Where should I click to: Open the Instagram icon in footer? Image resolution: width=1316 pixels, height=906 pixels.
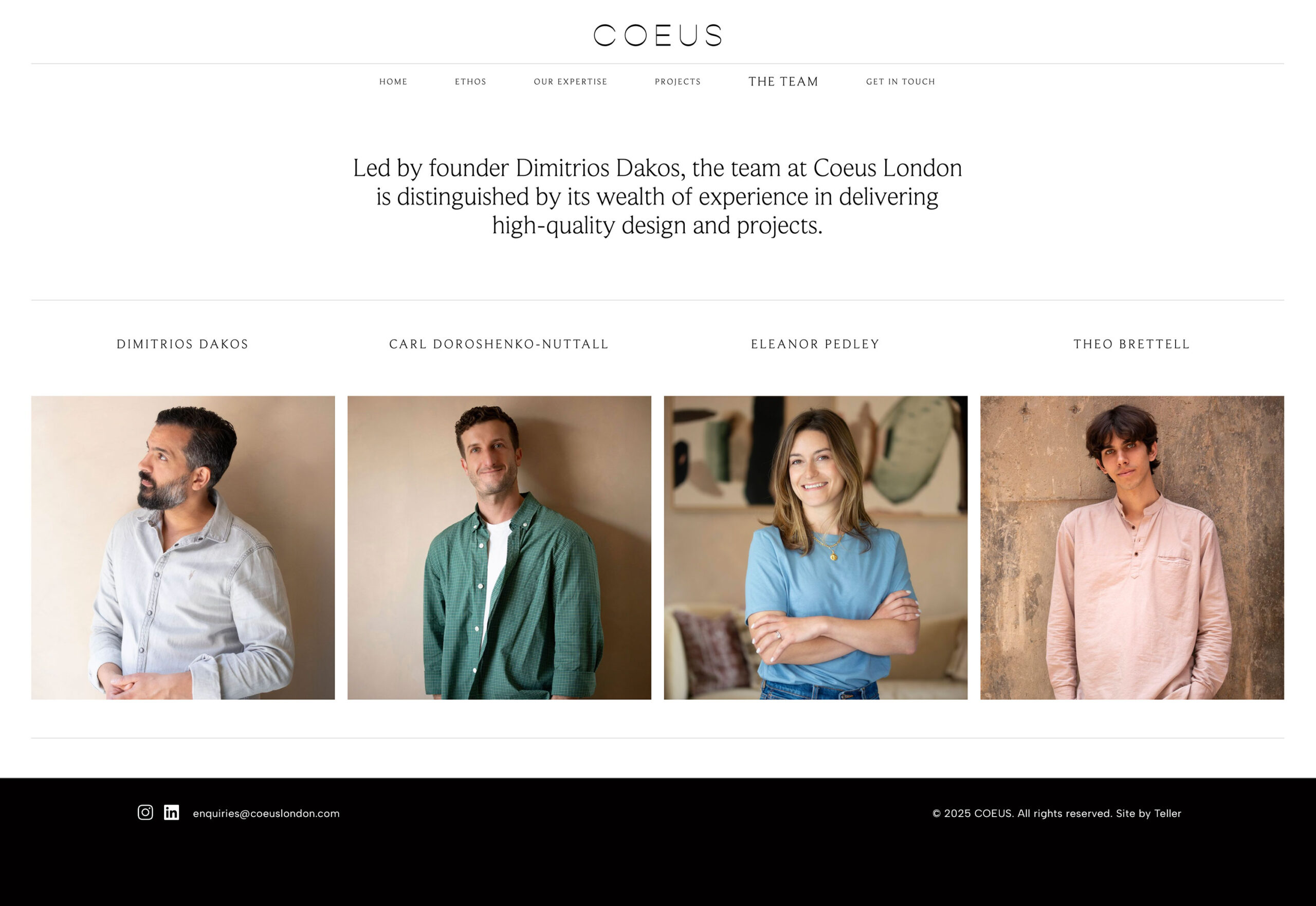coord(145,812)
